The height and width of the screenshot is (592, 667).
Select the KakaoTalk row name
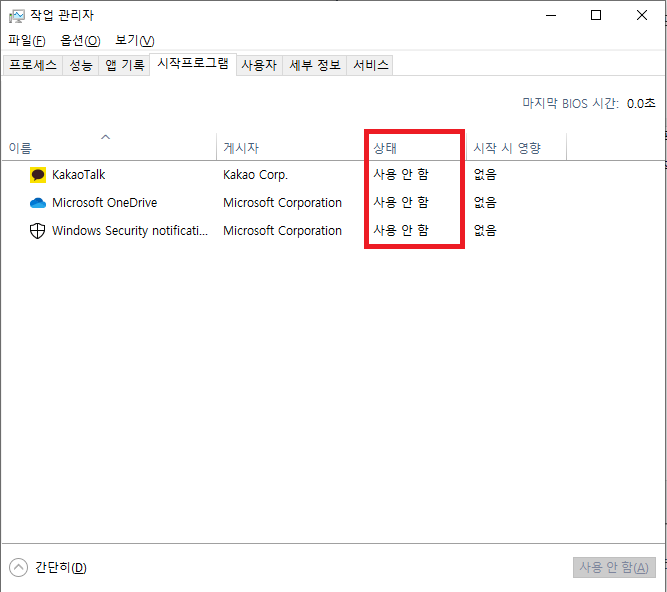(78, 175)
